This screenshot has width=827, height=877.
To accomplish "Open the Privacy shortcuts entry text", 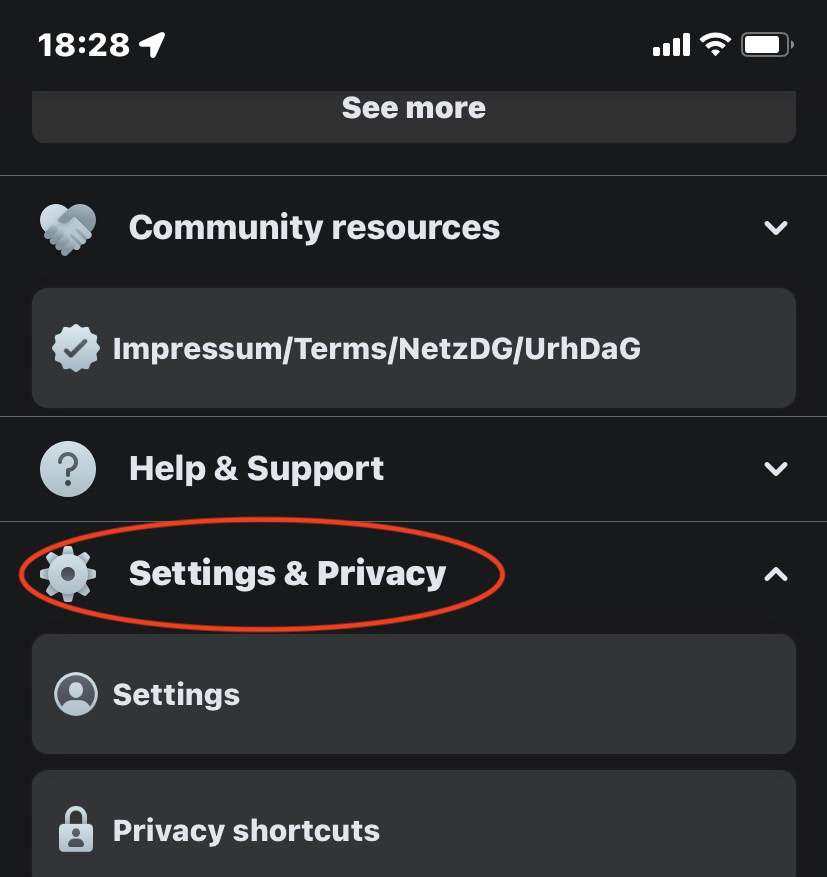I will [246, 831].
